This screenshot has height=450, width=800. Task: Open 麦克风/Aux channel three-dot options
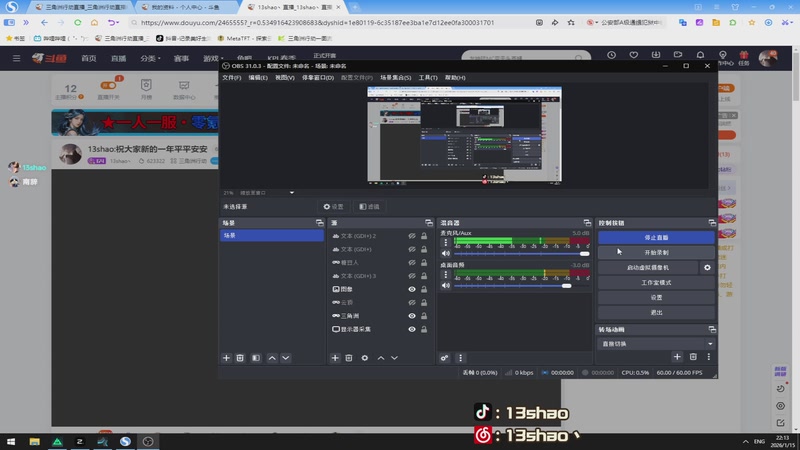(445, 243)
